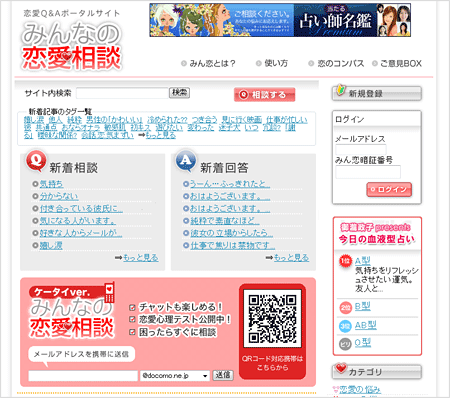Open 気持ち in 新着相談 list
The image size is (450, 398).
pyautogui.click(x=51, y=184)
